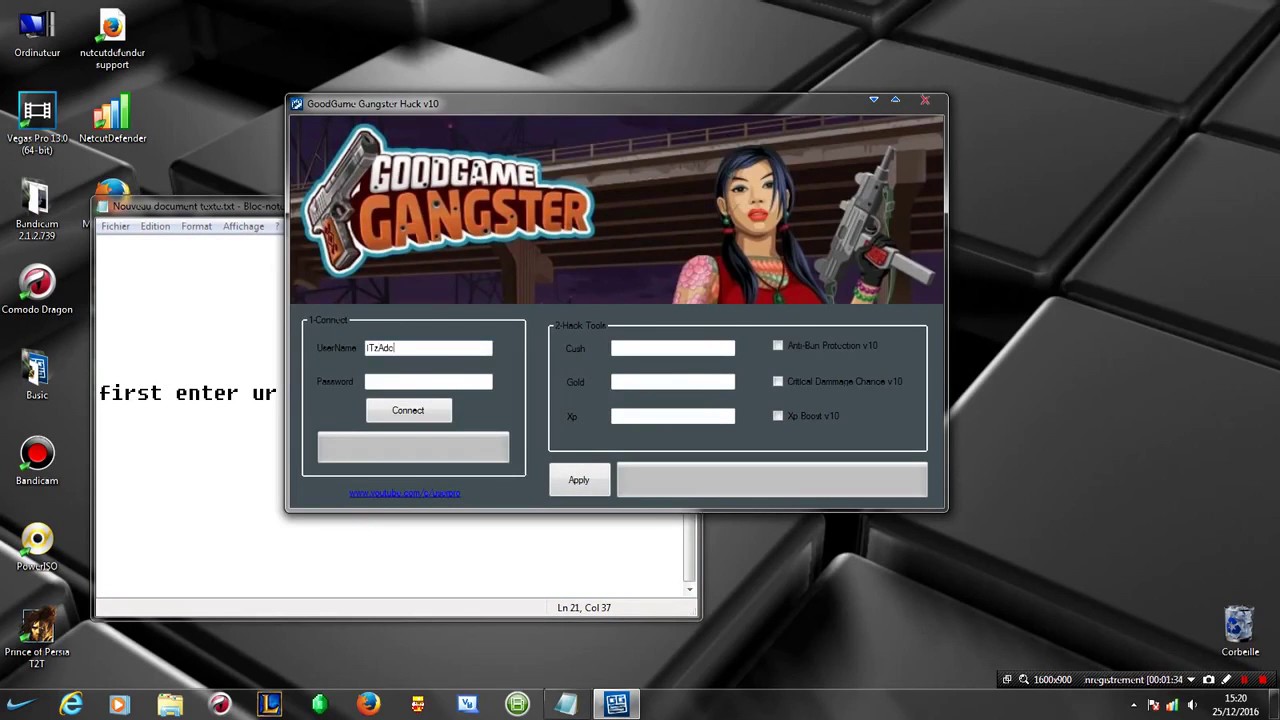Click the volume tray icon

pos(1192,705)
